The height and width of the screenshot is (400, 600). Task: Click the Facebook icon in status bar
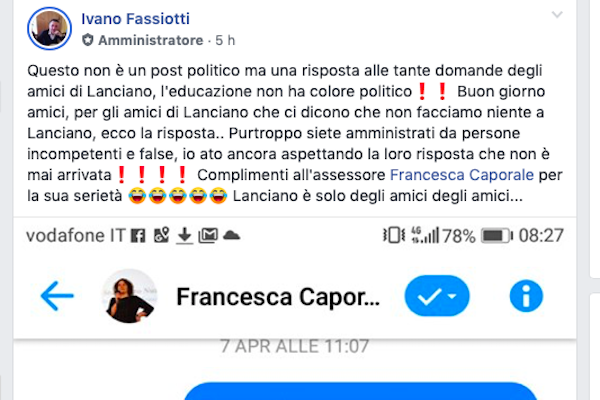[x=138, y=236]
